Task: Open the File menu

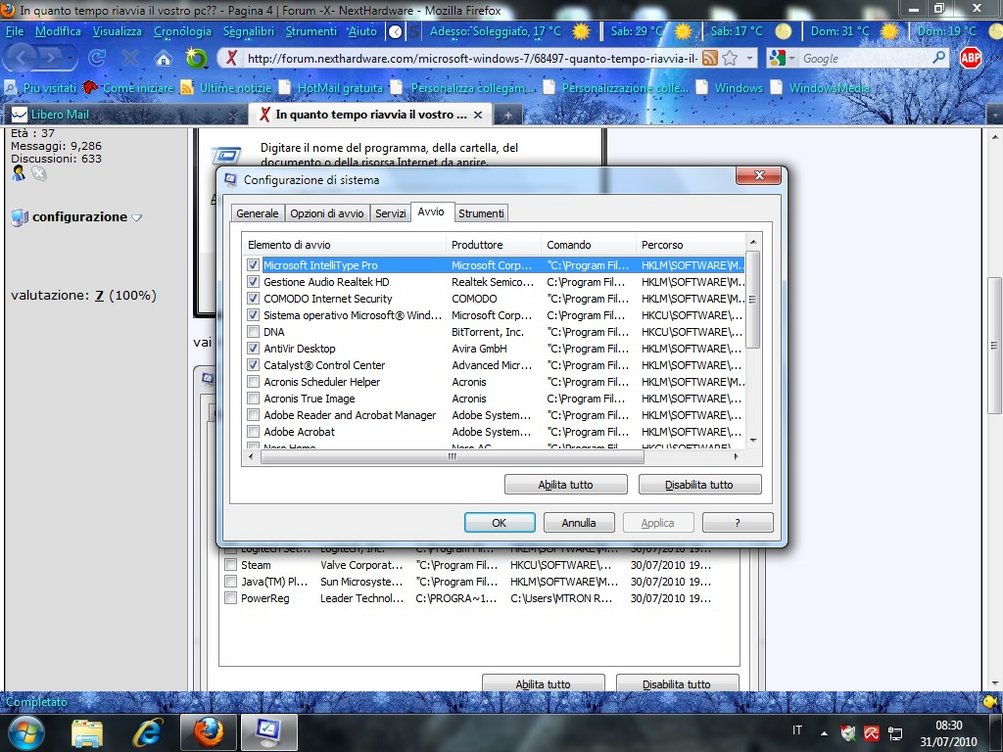Action: 14,31
